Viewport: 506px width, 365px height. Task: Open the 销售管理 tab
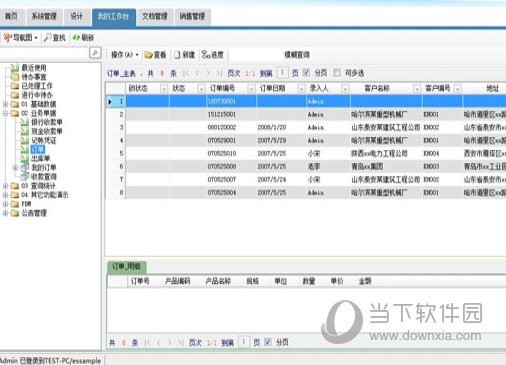(x=192, y=16)
